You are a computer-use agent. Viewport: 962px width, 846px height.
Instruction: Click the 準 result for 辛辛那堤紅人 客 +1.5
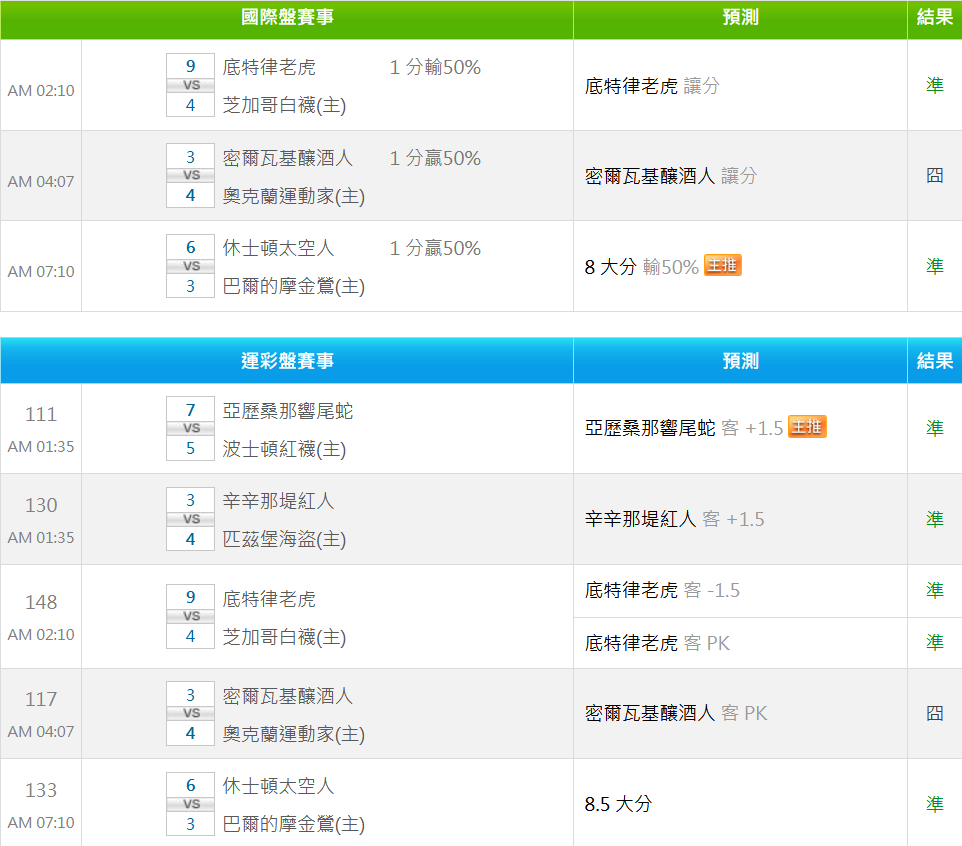point(934,519)
